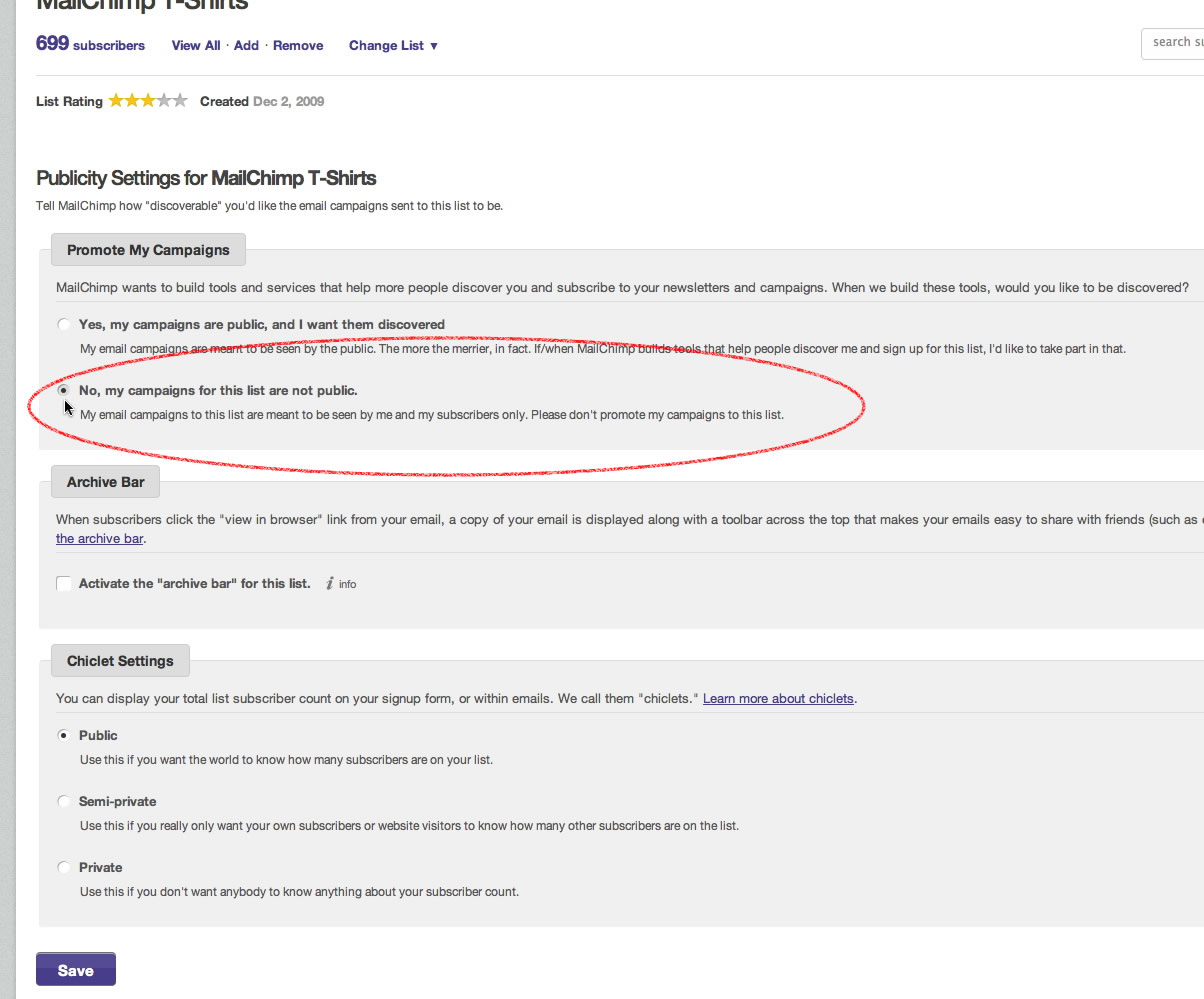Screen dimensions: 1204x999
Task: Click the Archive Bar section header
Action: (105, 482)
